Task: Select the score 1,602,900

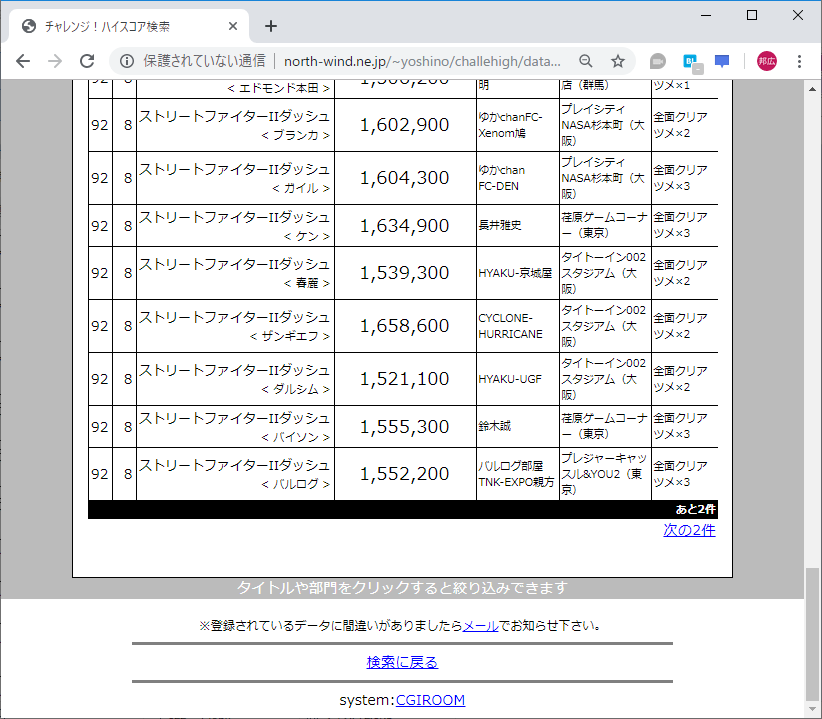Action: [404, 125]
